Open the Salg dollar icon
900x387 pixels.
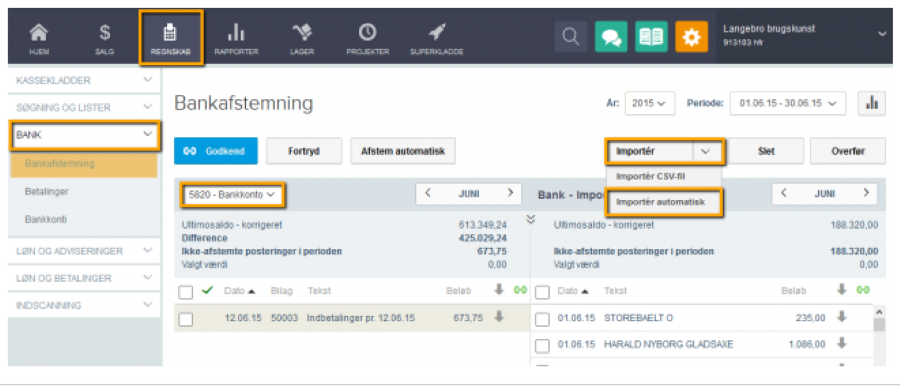tap(104, 33)
